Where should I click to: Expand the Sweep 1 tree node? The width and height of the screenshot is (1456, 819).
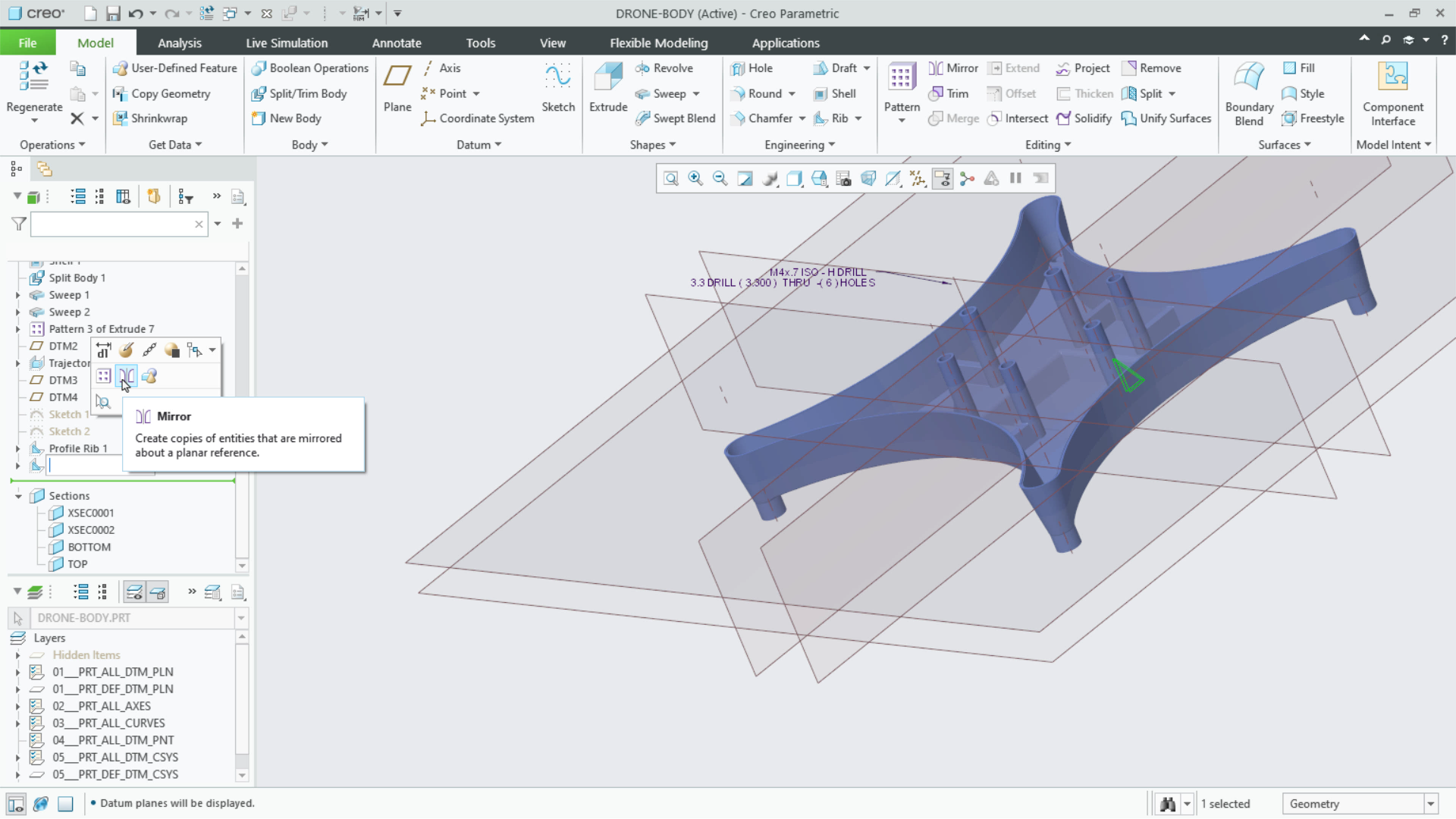tap(17, 295)
